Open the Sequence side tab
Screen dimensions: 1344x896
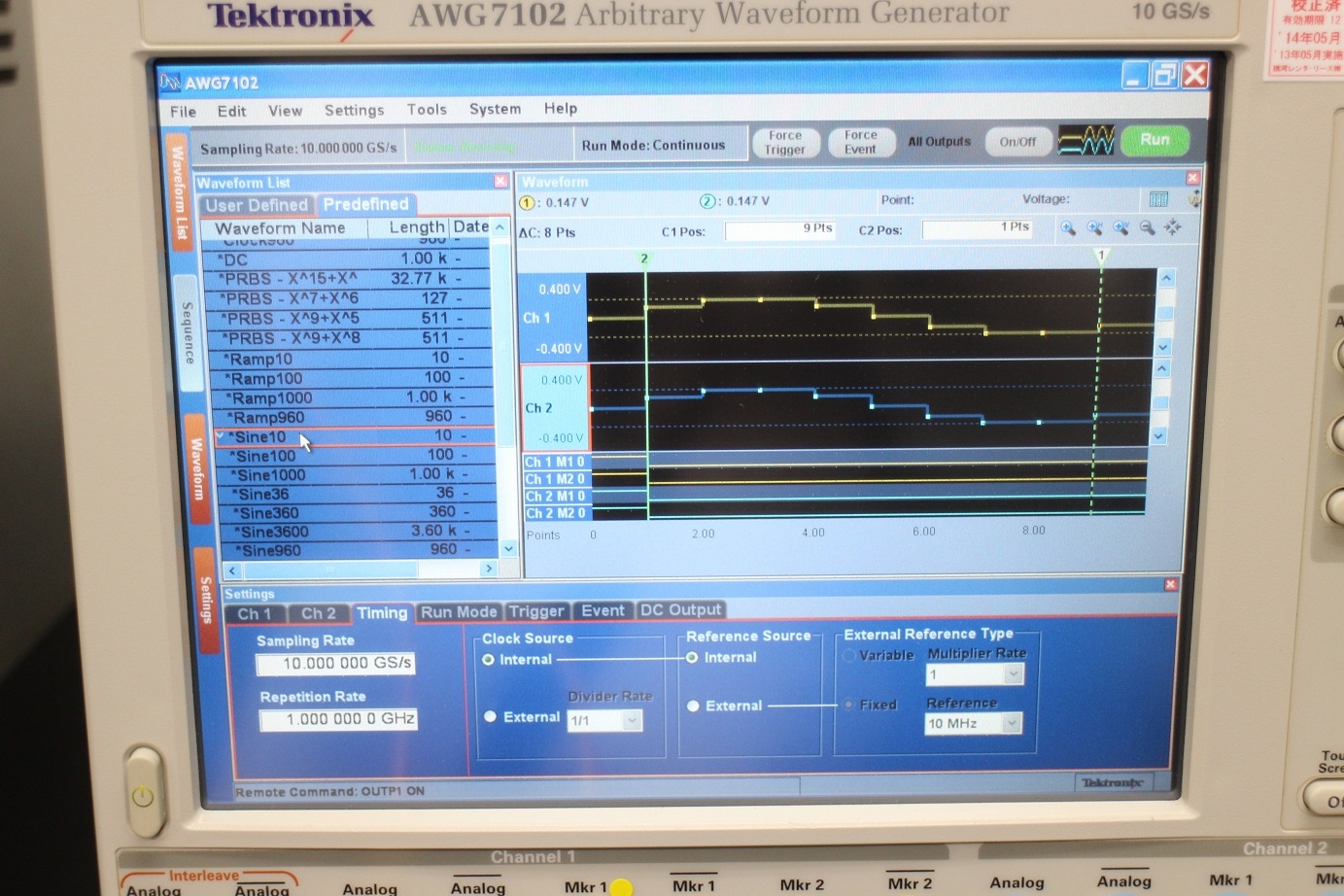(x=188, y=331)
